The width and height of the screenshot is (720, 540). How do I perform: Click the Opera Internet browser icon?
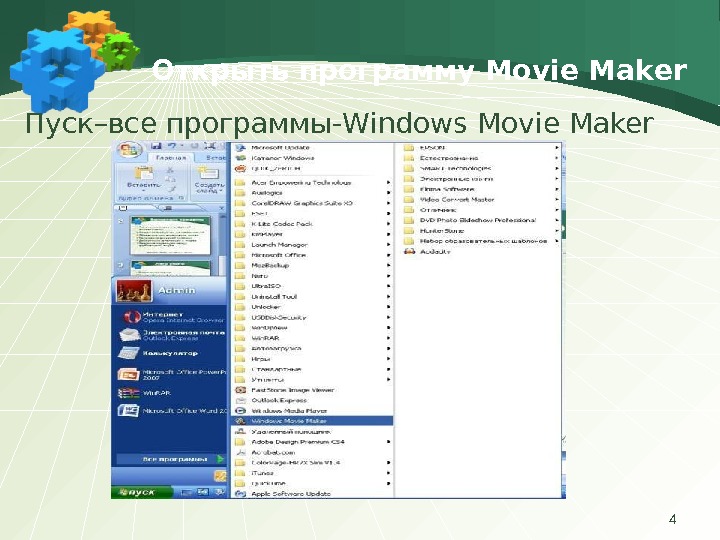tap(132, 317)
